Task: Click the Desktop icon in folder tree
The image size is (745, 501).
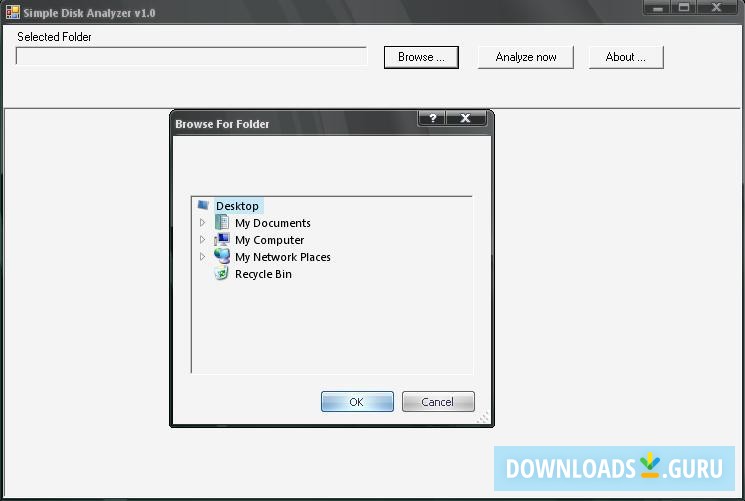Action: (203, 205)
